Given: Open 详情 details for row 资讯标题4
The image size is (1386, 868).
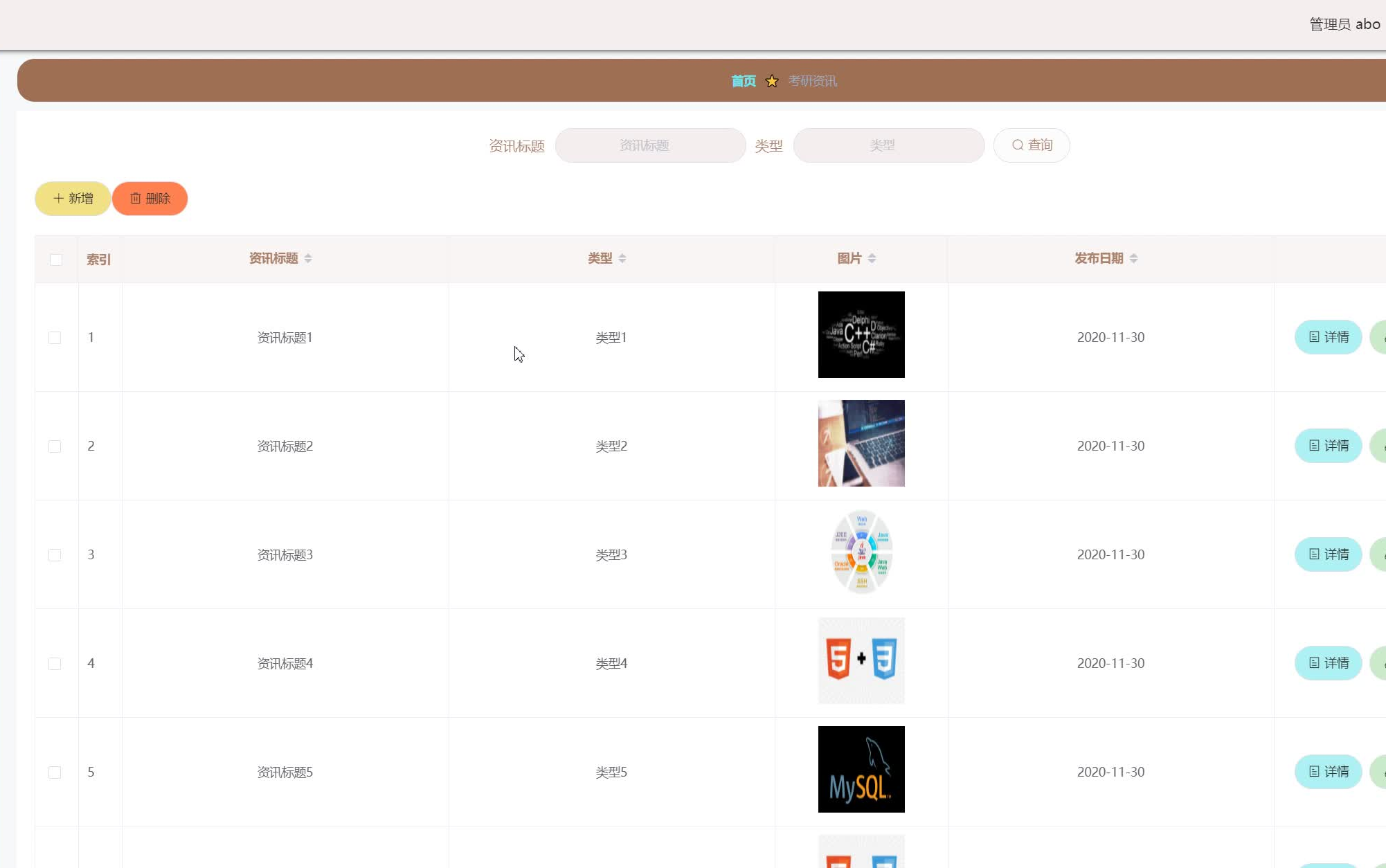Looking at the screenshot, I should [1329, 663].
